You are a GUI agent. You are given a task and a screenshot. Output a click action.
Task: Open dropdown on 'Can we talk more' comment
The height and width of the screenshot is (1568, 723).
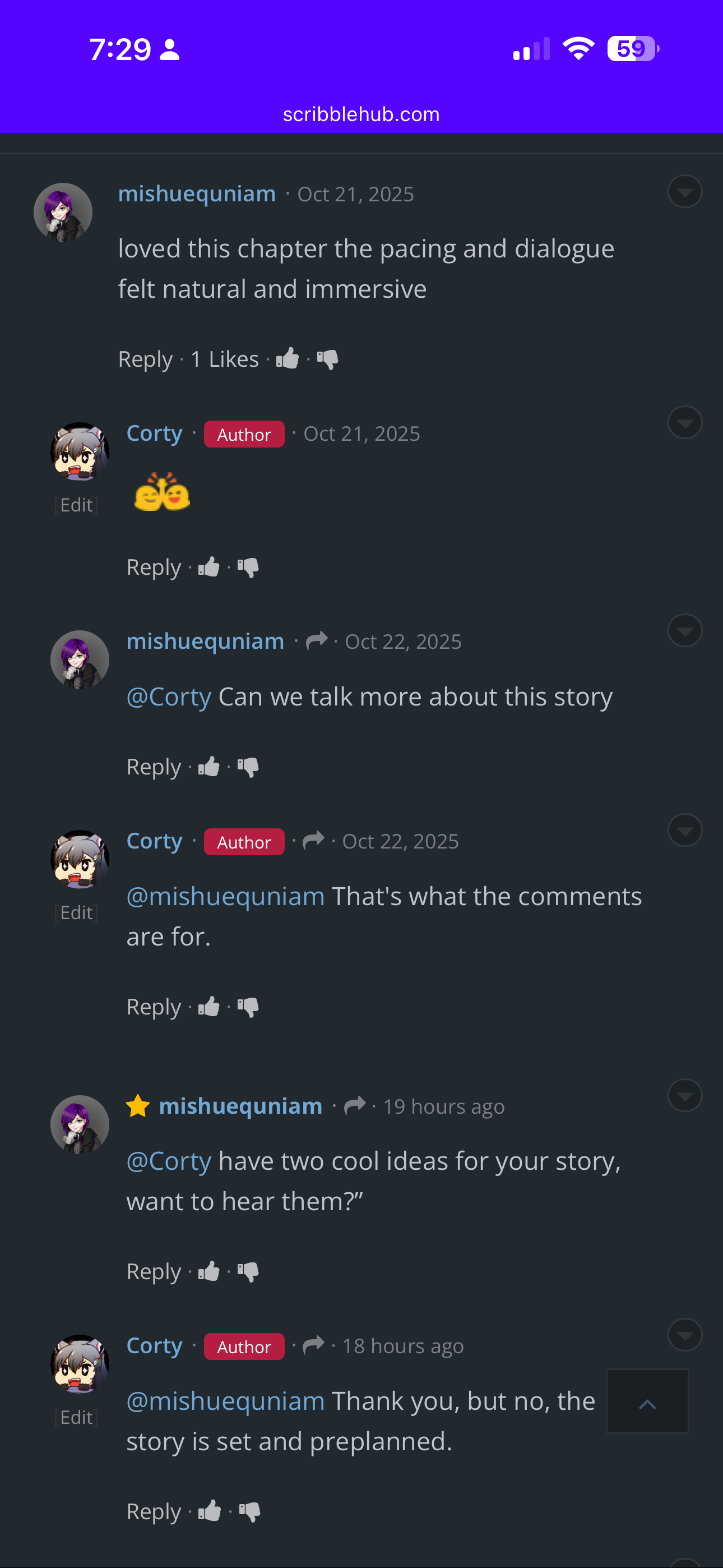[x=685, y=630]
